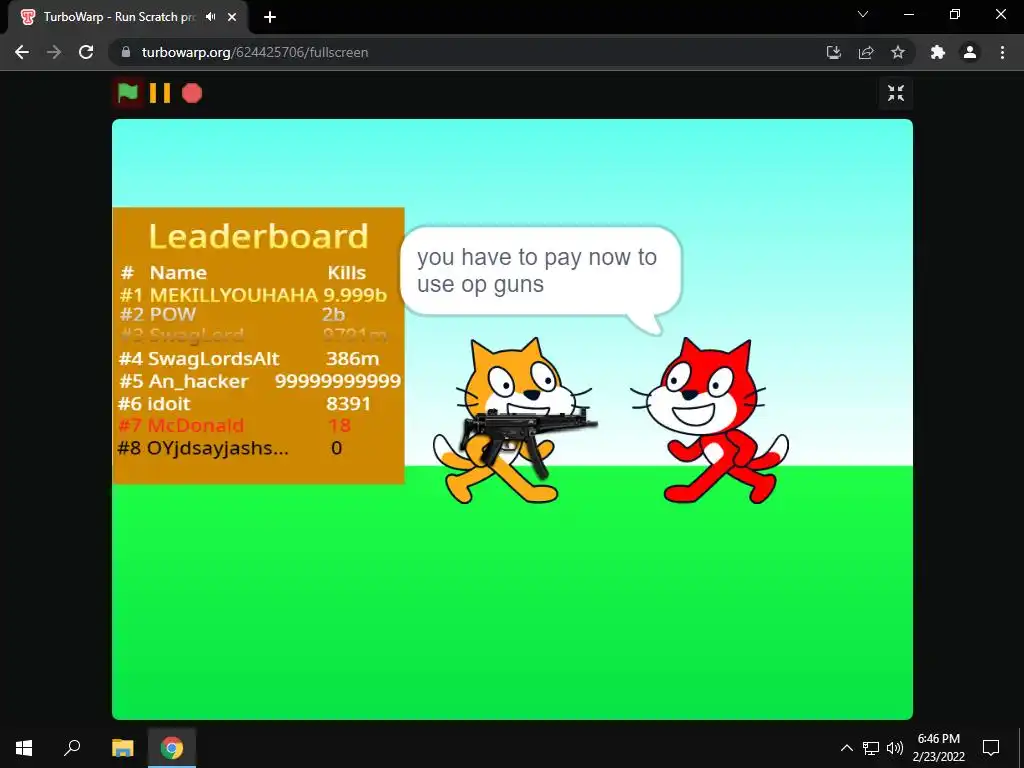Click the #1 MEKILLYOUHAHA leaderboard row
Screen dimensions: 1024x768
coord(253,295)
